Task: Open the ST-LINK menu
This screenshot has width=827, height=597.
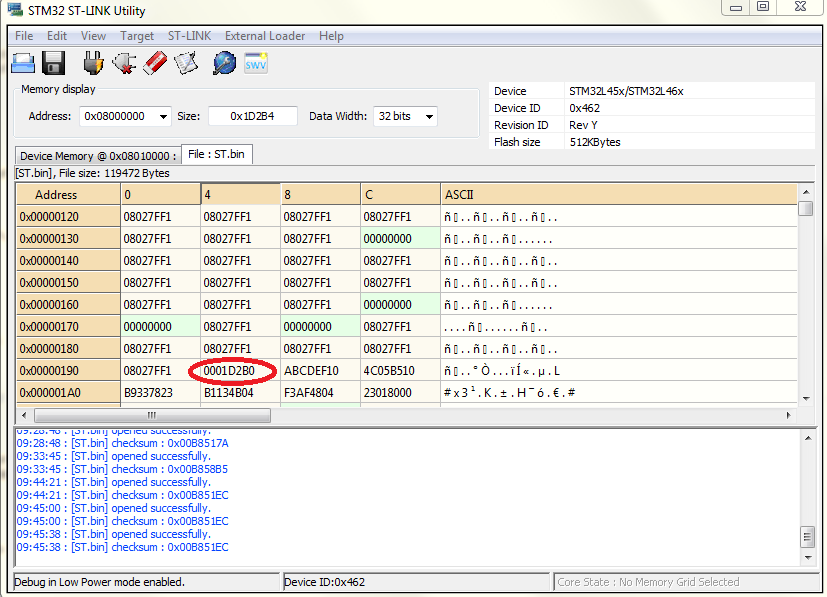Action: 189,36
